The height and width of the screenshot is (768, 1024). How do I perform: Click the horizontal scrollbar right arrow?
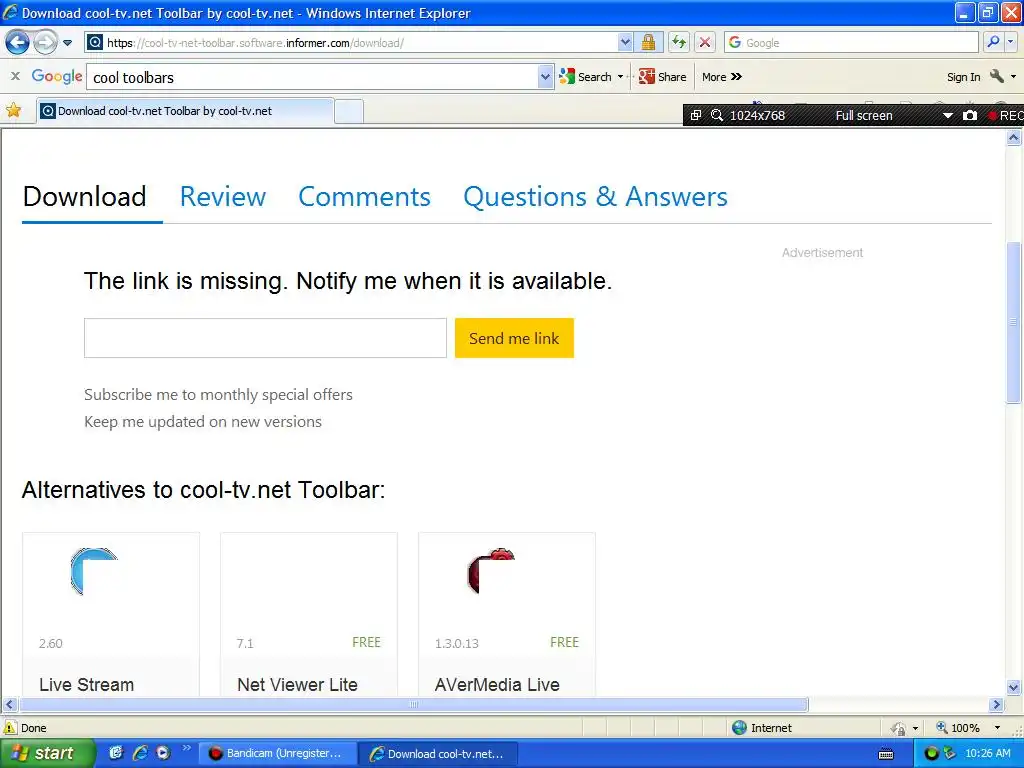tap(996, 705)
